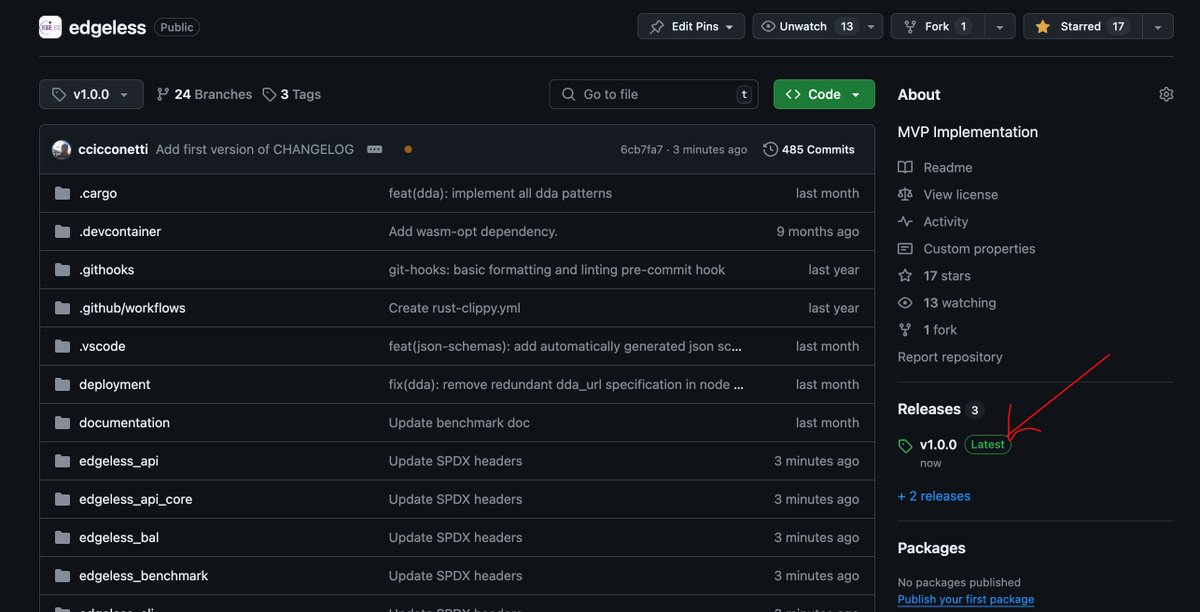Click the .github/workflows folder icon
Screen dimensions: 1200x612
[62, 308]
